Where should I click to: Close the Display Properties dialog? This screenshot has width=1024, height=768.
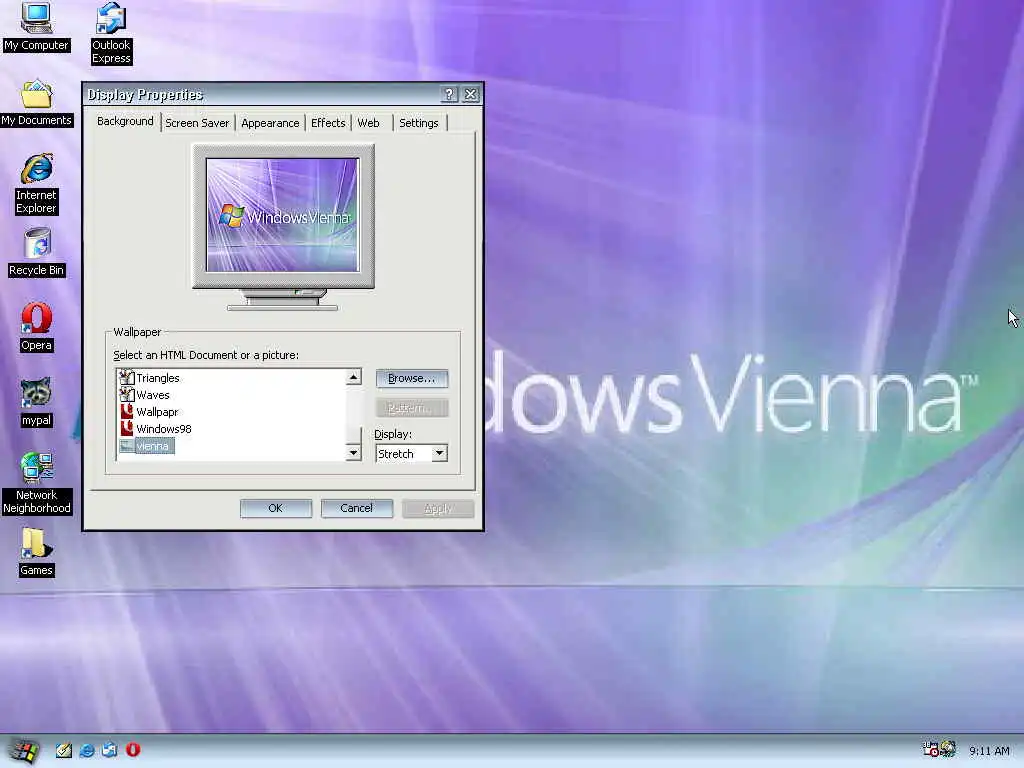click(x=470, y=94)
